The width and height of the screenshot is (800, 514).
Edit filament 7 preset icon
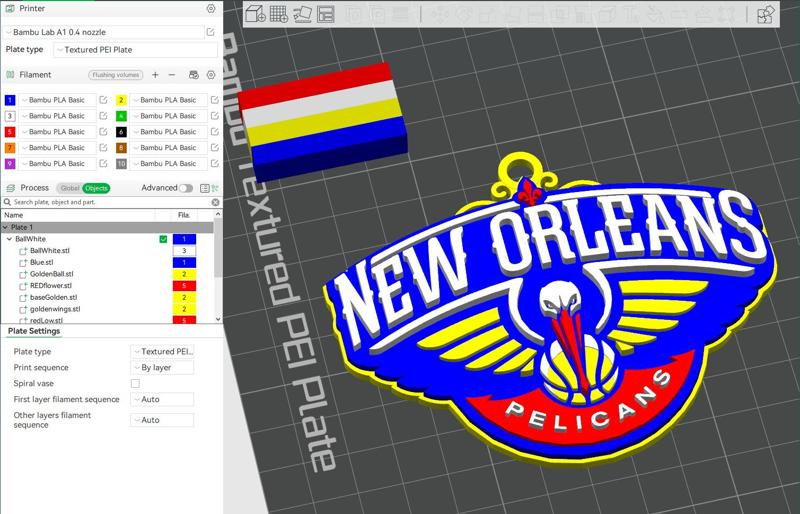pos(104,148)
